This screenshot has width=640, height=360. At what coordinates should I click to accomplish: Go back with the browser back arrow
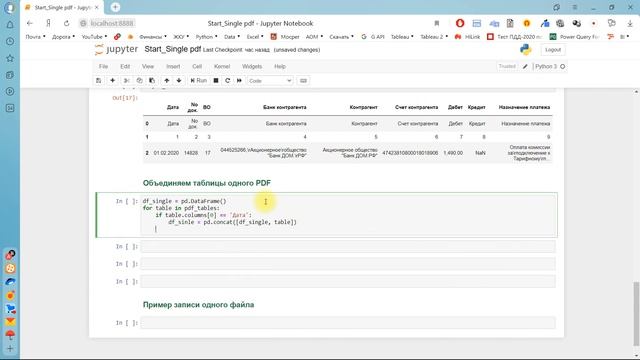(30, 23)
